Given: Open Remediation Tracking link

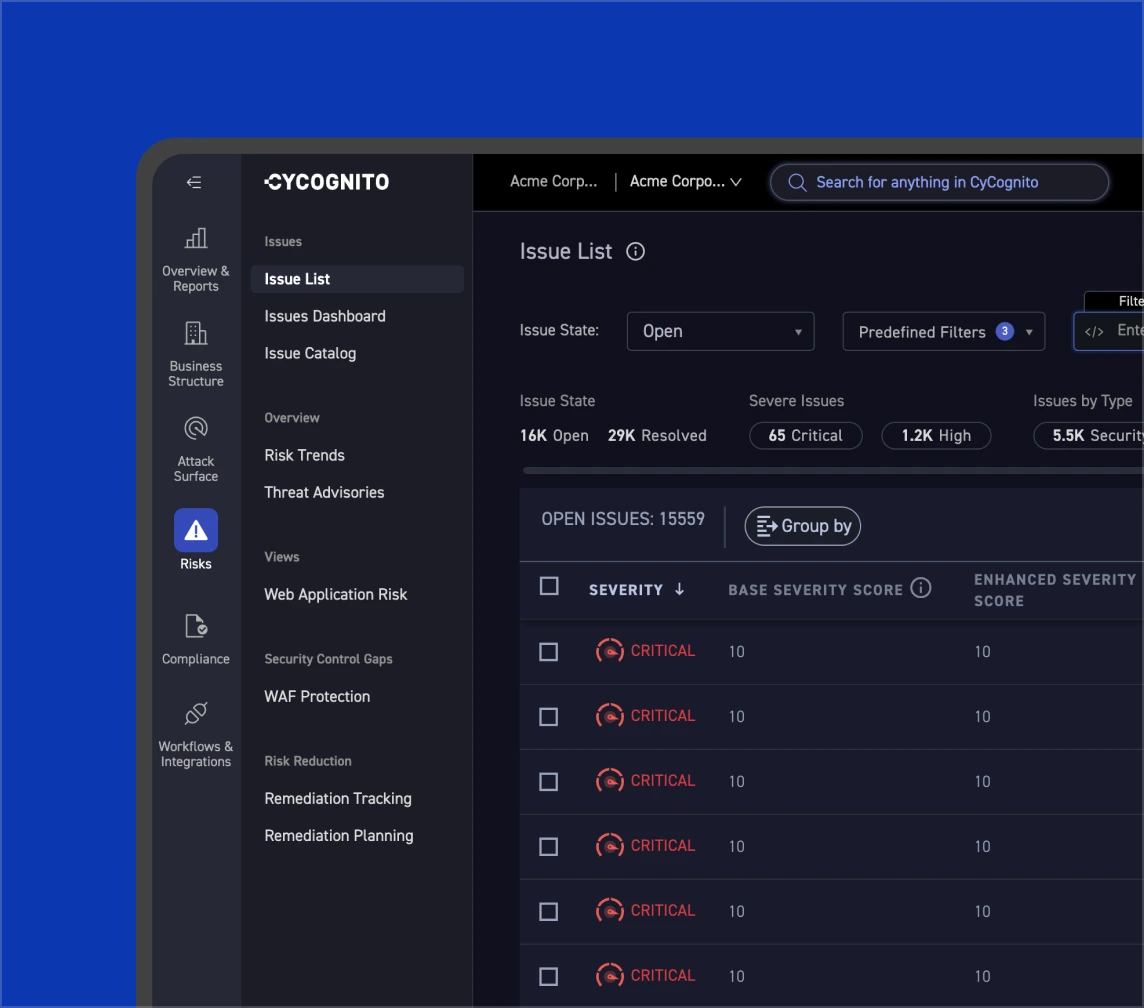Looking at the screenshot, I should (337, 798).
